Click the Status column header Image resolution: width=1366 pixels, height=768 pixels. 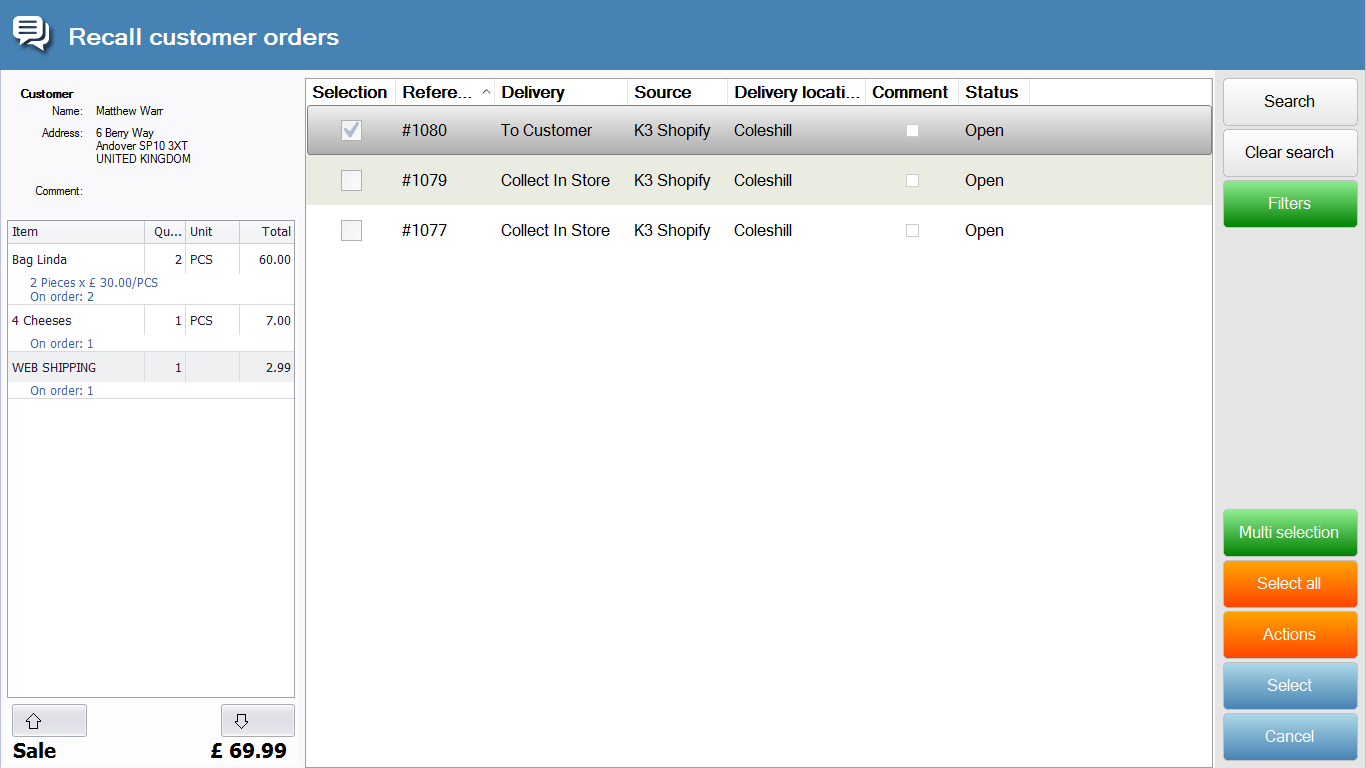[x=992, y=92]
